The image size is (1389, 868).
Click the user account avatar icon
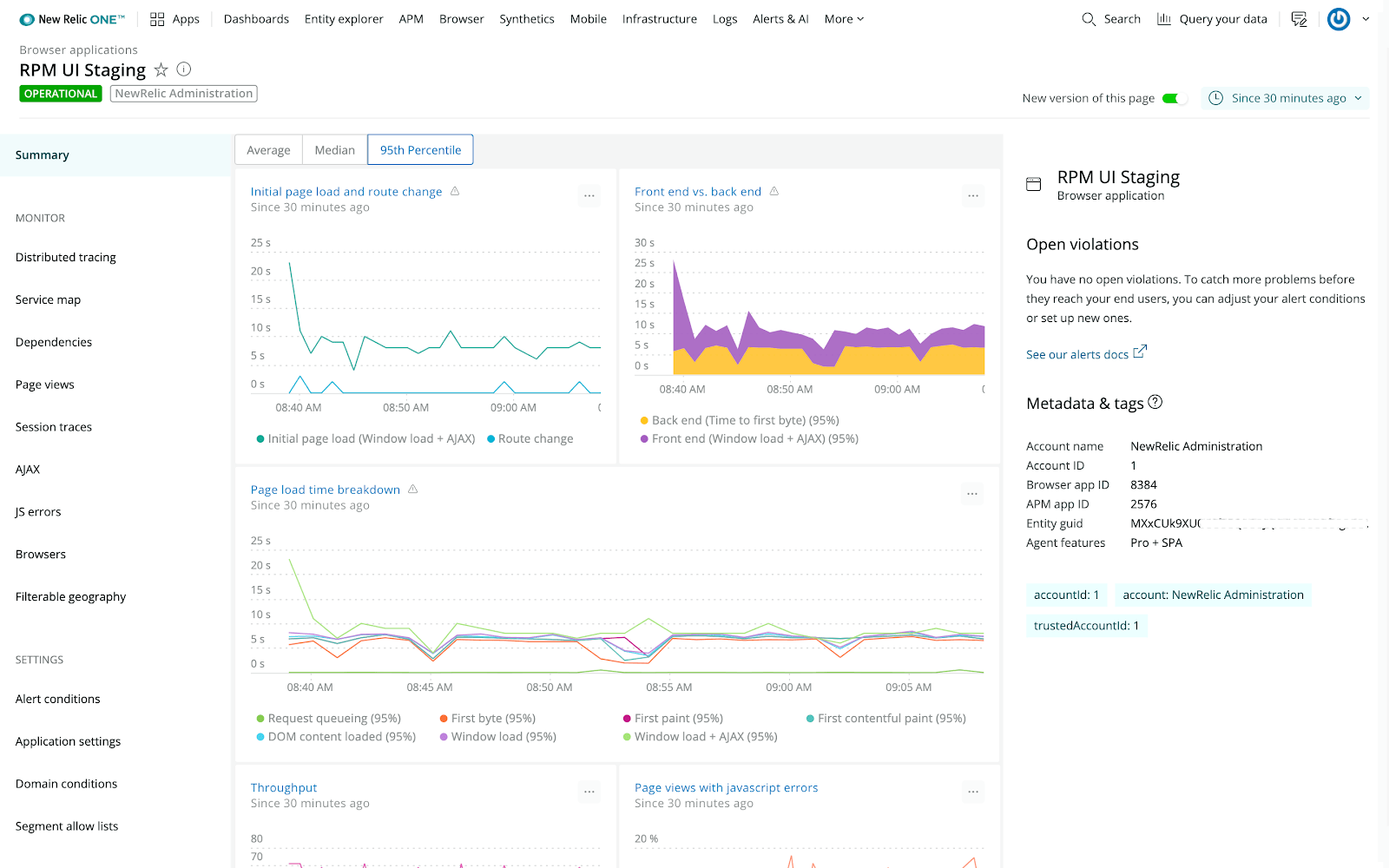(x=1339, y=19)
